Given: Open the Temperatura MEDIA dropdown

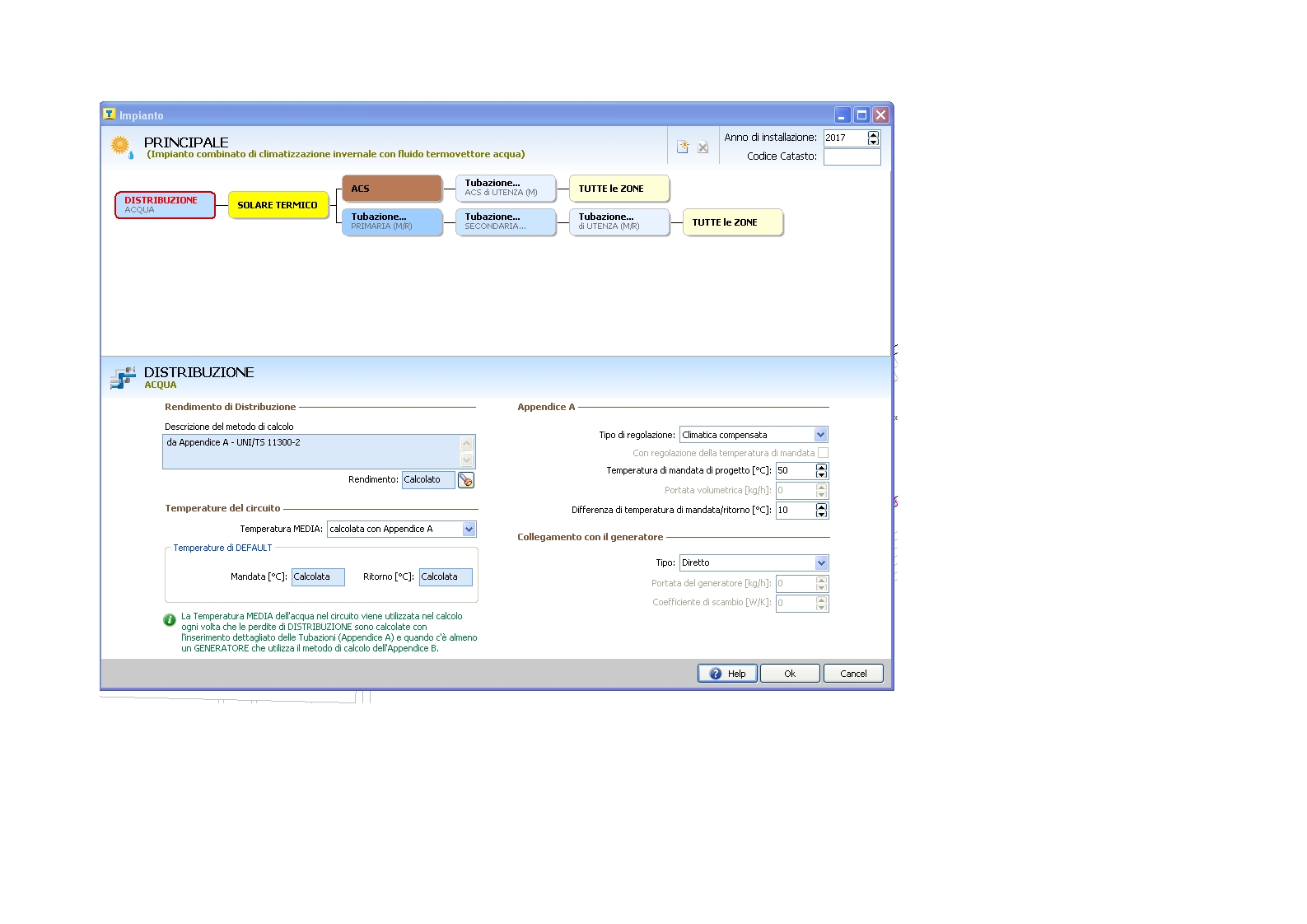Looking at the screenshot, I should 469,530.
